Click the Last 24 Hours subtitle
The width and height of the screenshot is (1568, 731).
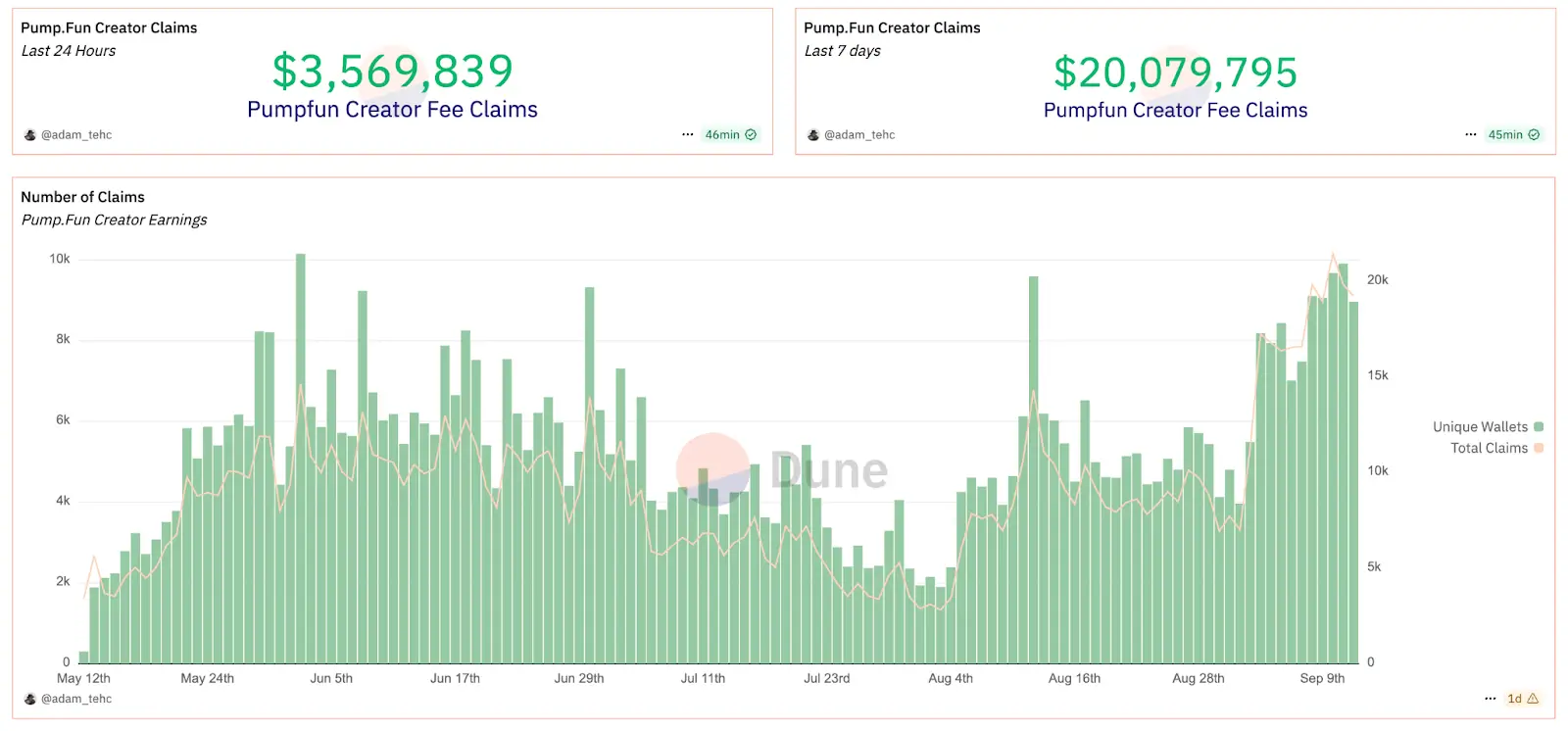click(x=69, y=51)
